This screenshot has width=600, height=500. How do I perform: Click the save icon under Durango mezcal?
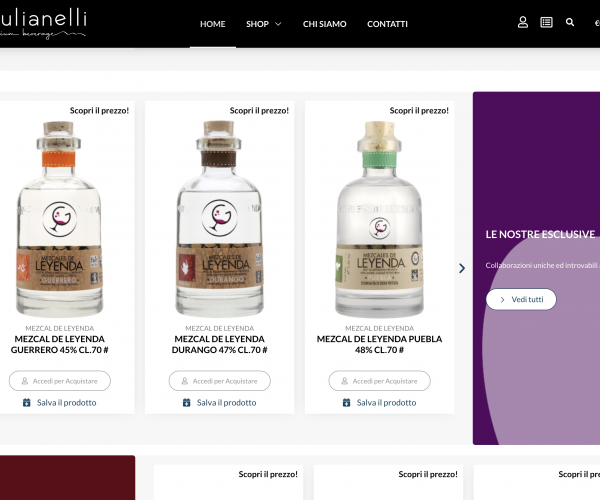click(186, 402)
